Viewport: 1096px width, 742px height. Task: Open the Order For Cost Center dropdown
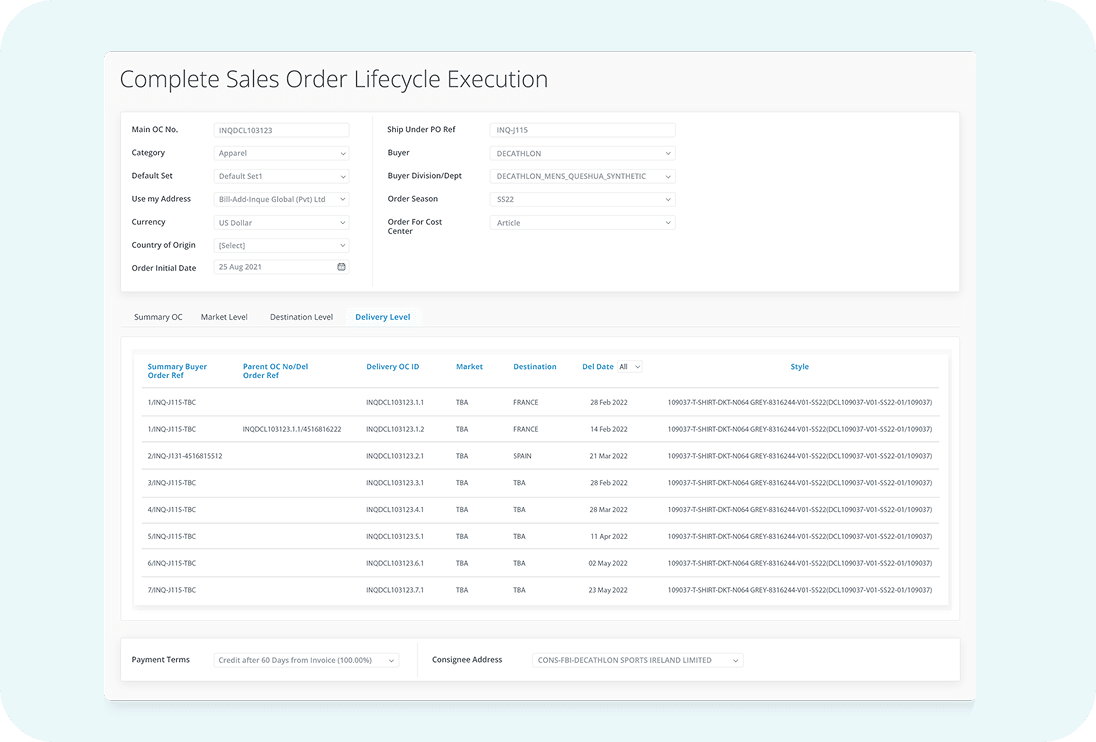tap(583, 223)
